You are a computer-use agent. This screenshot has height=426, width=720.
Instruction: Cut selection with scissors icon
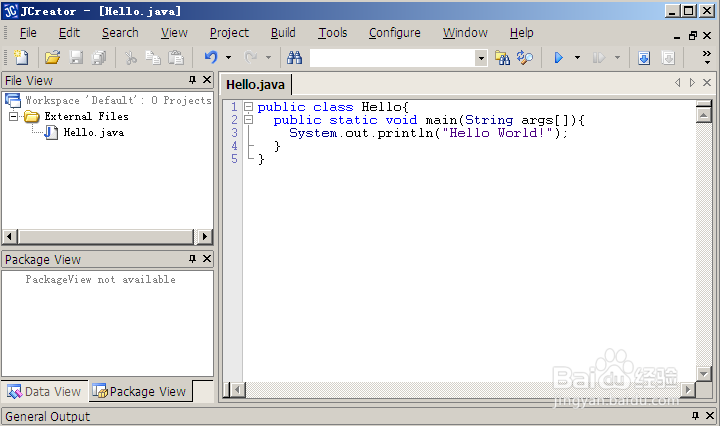(x=131, y=57)
